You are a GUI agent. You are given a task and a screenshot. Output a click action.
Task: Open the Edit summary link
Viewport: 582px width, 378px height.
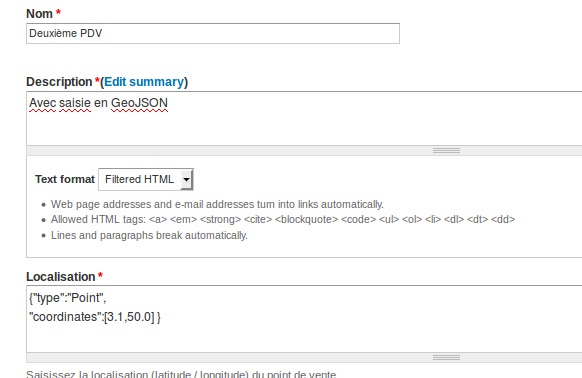coord(144,82)
